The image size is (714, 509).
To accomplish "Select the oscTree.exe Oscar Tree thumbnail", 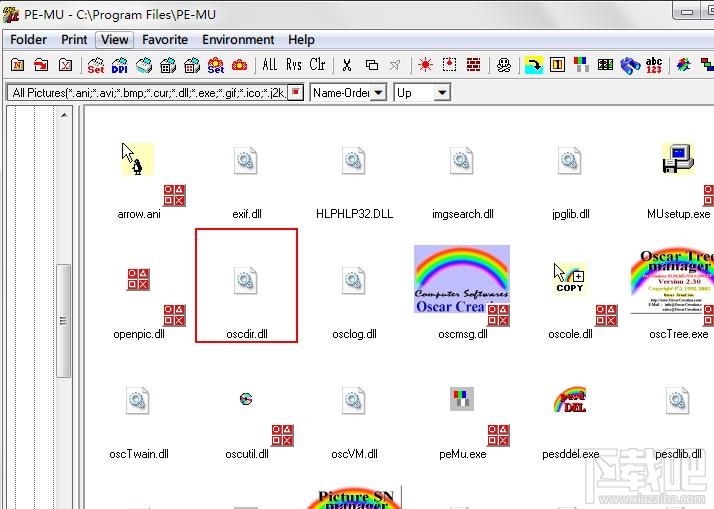I will tap(673, 281).
